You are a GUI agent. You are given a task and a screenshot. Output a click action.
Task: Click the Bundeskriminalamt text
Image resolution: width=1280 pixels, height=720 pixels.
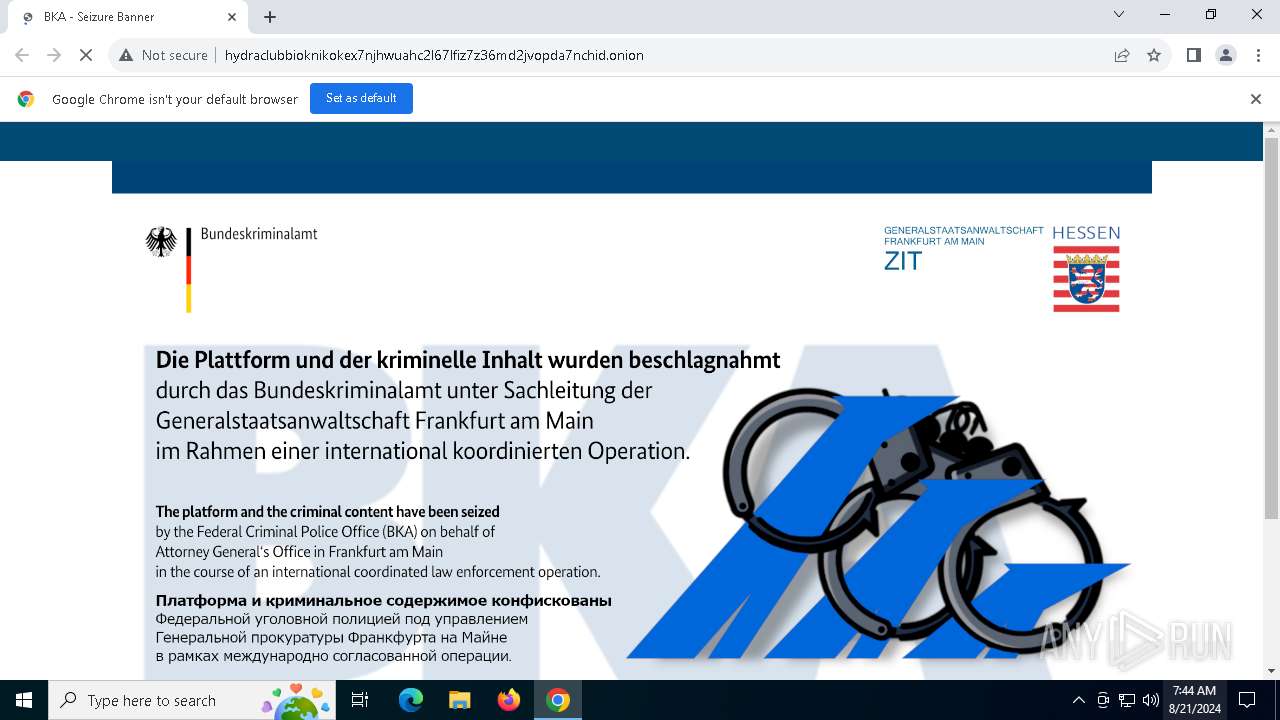click(x=259, y=233)
